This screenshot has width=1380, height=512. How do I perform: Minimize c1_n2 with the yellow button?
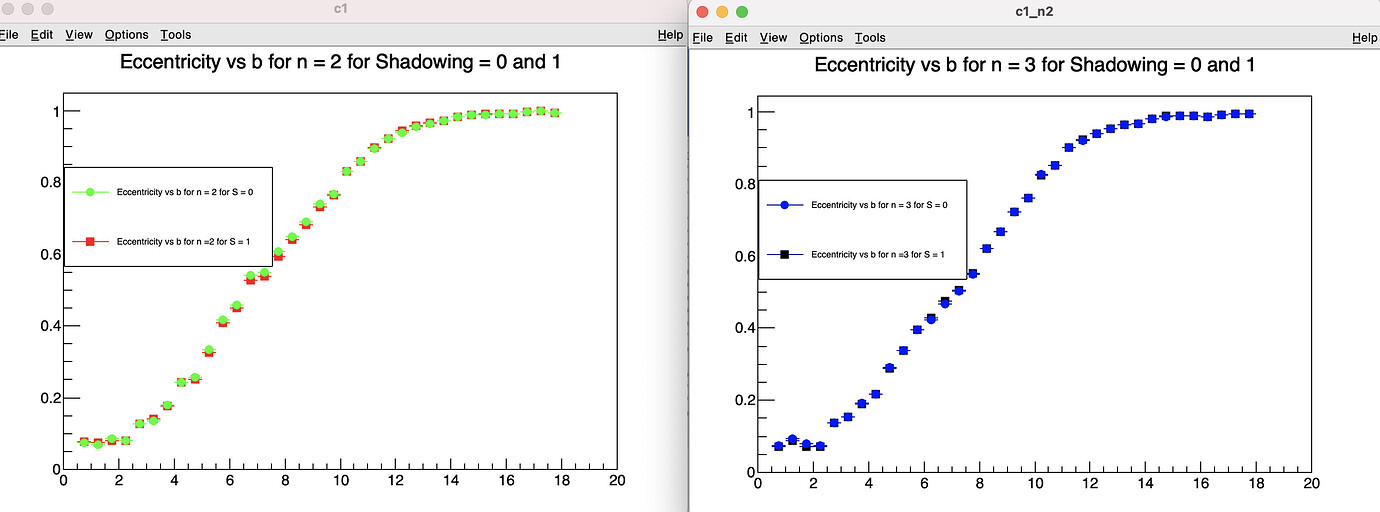pyautogui.click(x=722, y=12)
